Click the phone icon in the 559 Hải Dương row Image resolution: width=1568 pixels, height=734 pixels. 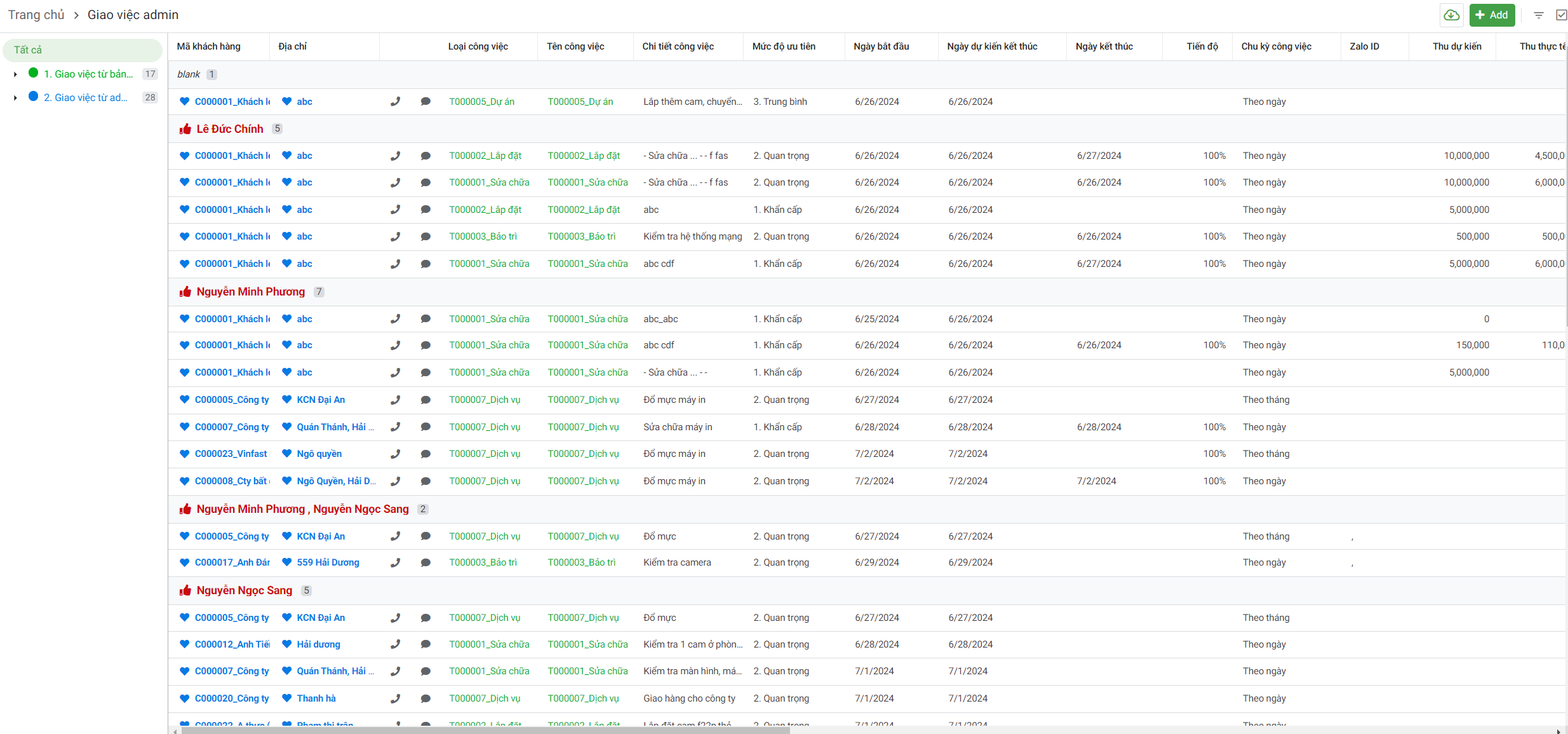click(x=395, y=562)
